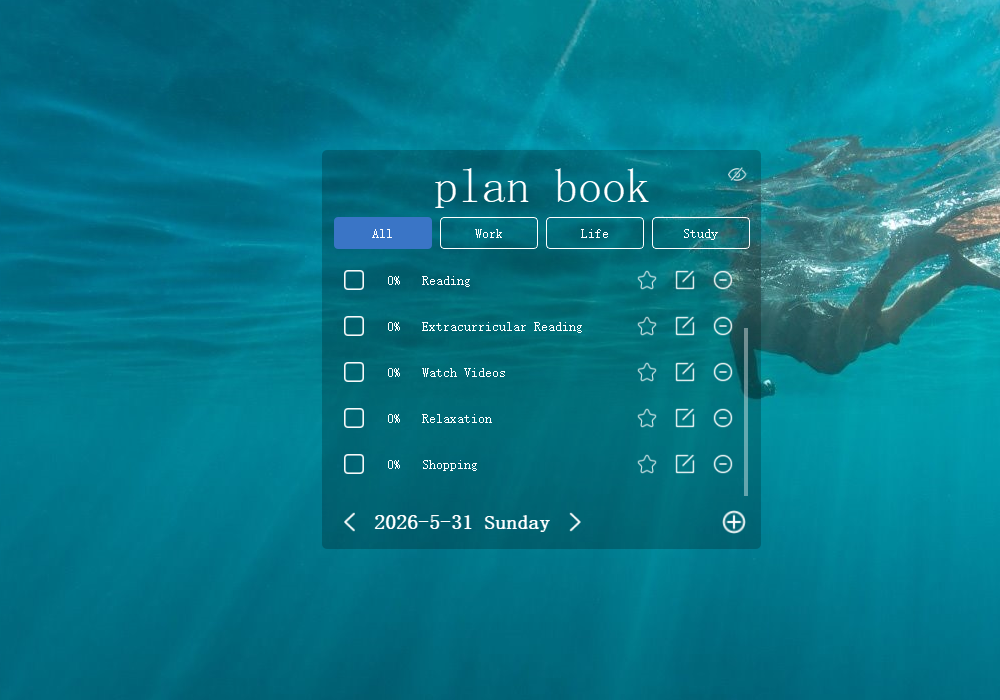Favorite the Shopping task
Image resolution: width=1000 pixels, height=700 pixels.
click(x=647, y=464)
